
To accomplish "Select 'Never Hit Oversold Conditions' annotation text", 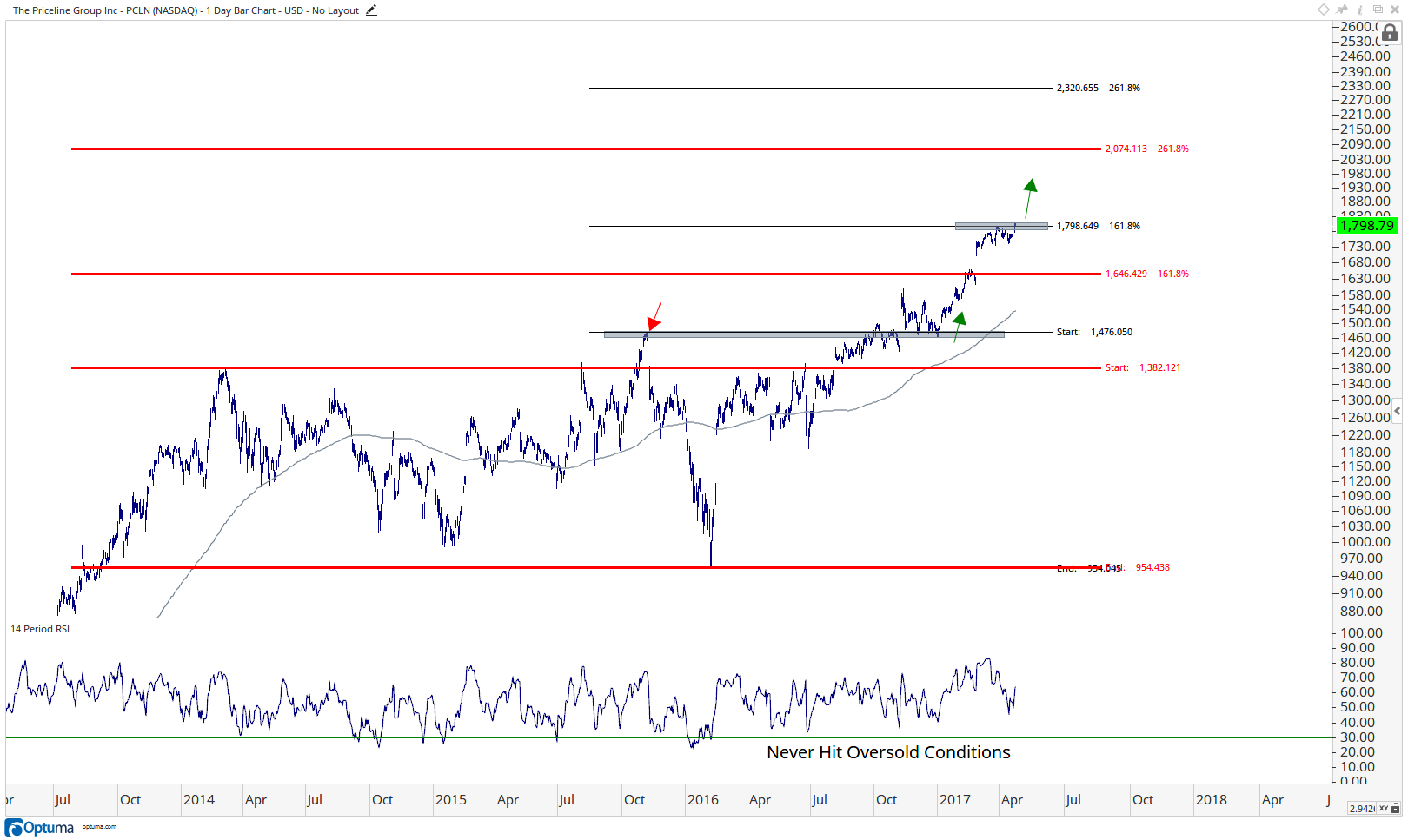I will (x=888, y=752).
